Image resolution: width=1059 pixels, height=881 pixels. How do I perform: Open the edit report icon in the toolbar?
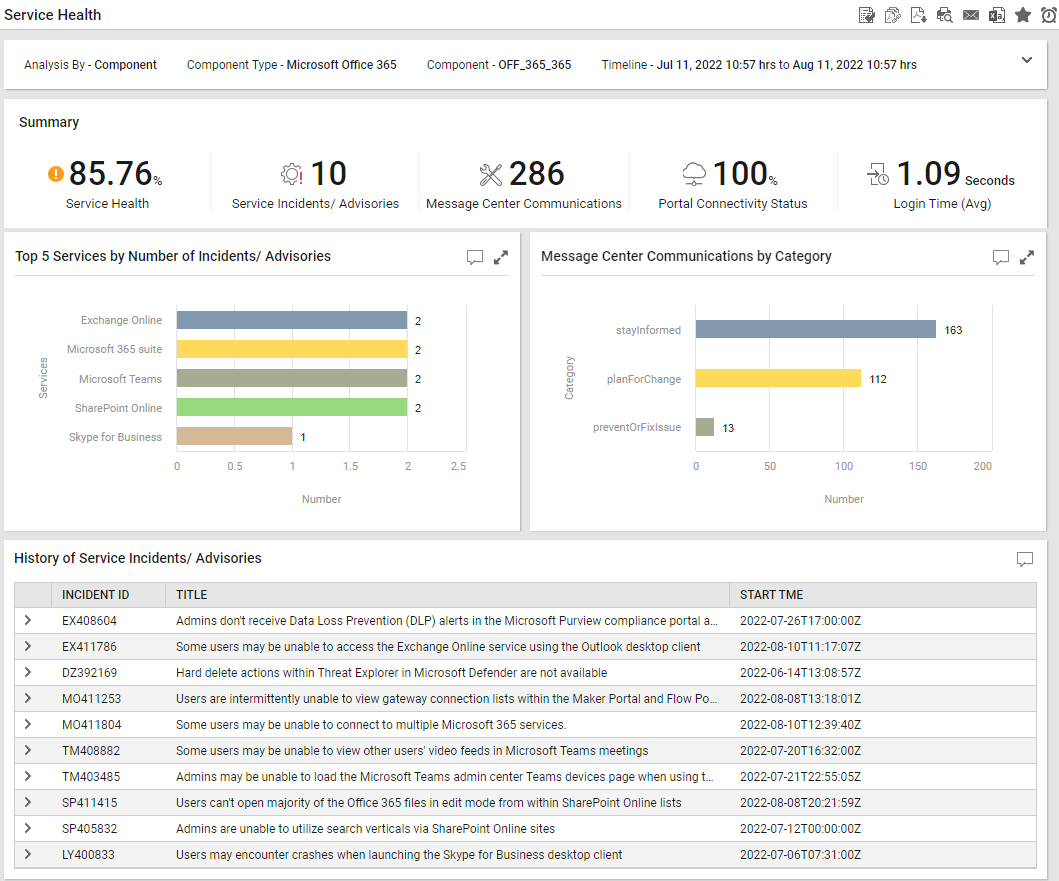[x=867, y=15]
